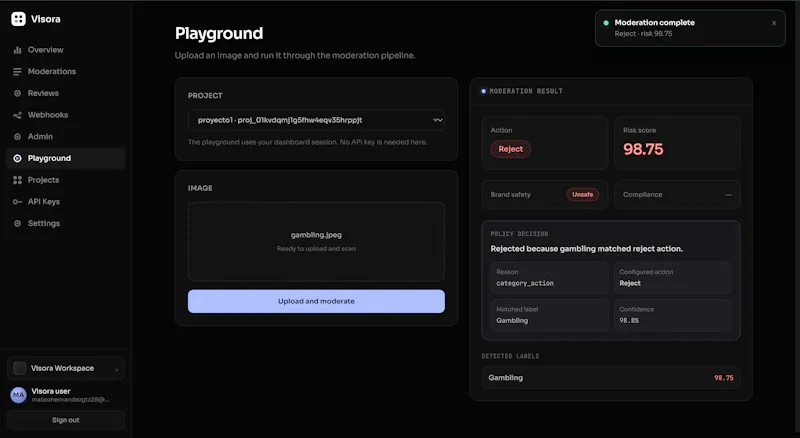Click the Projects grid icon

[17, 180]
